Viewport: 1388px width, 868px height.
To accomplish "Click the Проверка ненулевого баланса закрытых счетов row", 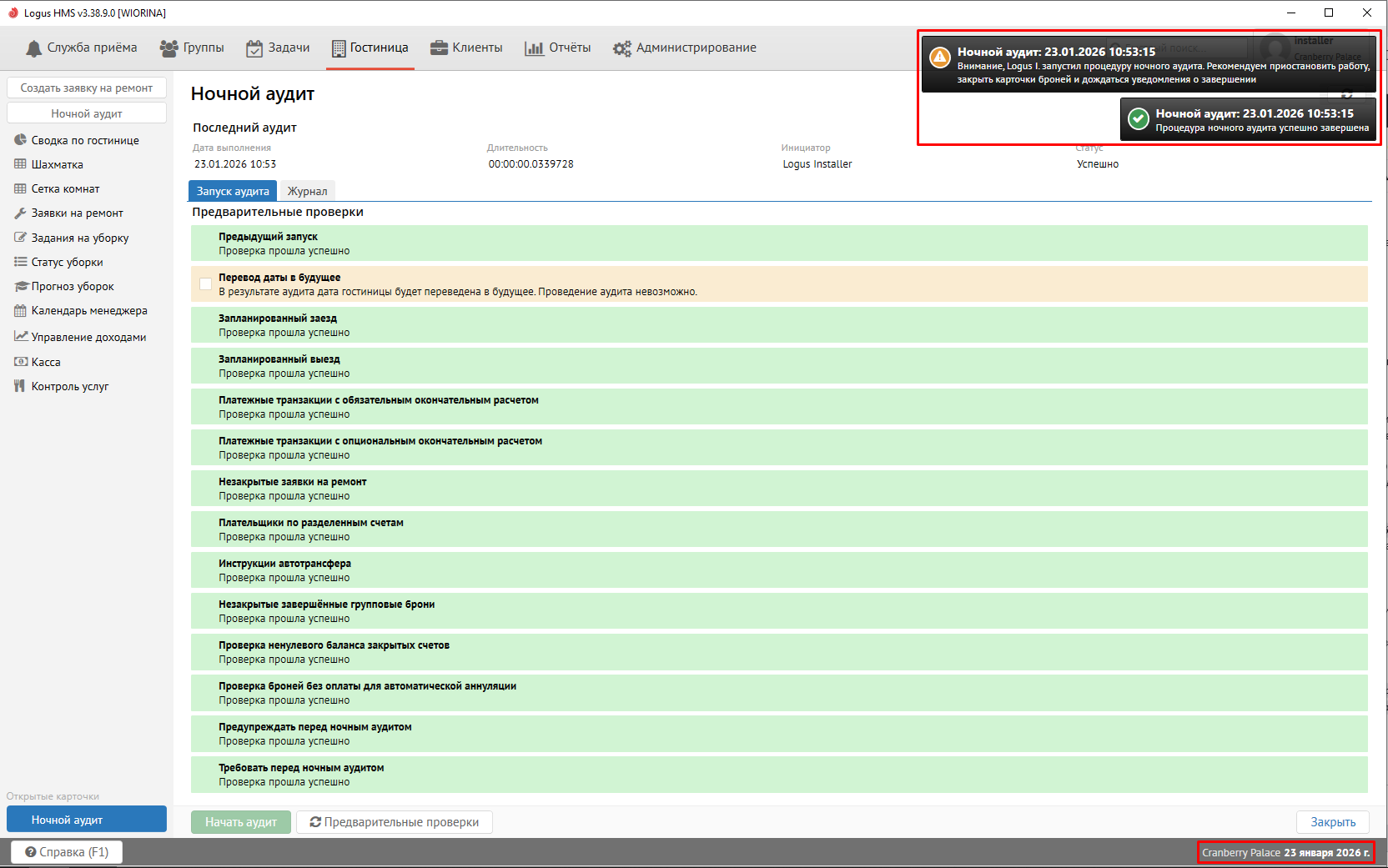I will 779,652.
